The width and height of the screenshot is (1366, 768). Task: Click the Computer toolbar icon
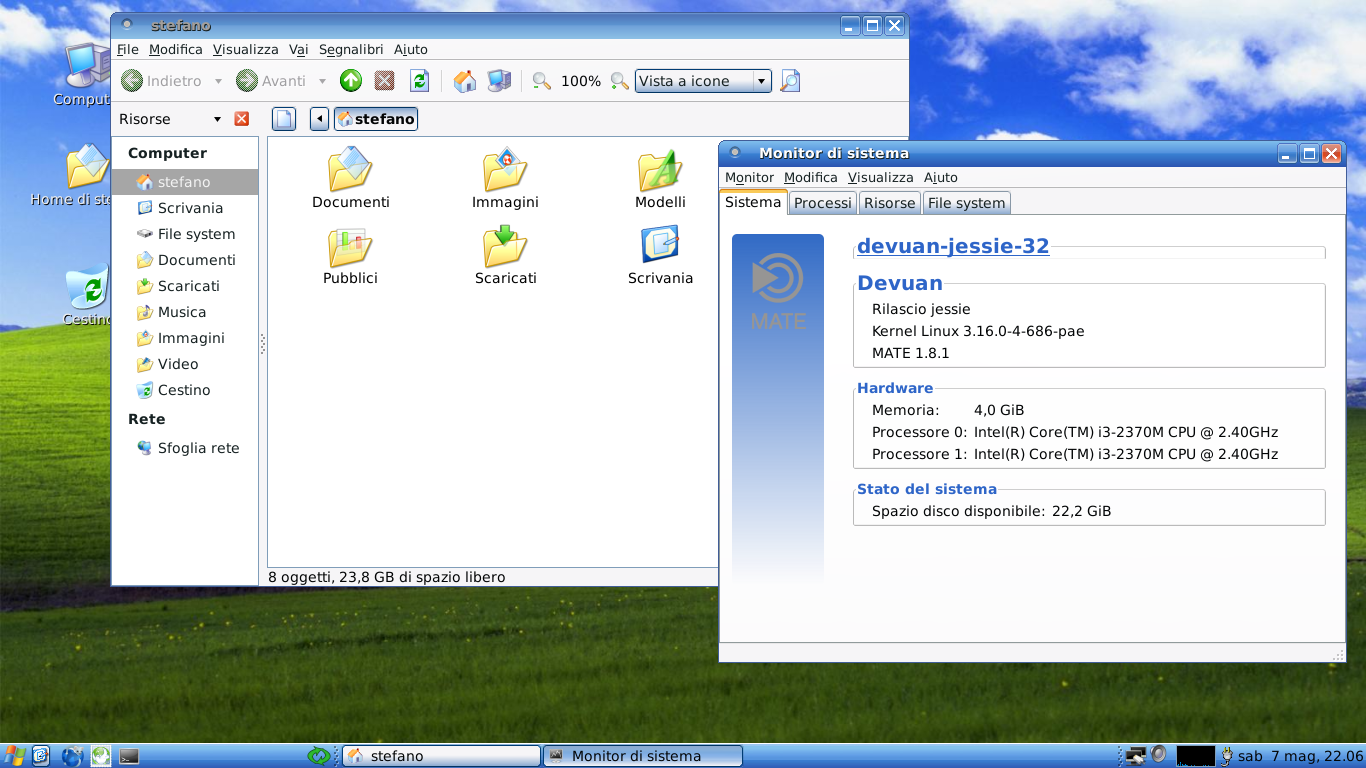(499, 81)
